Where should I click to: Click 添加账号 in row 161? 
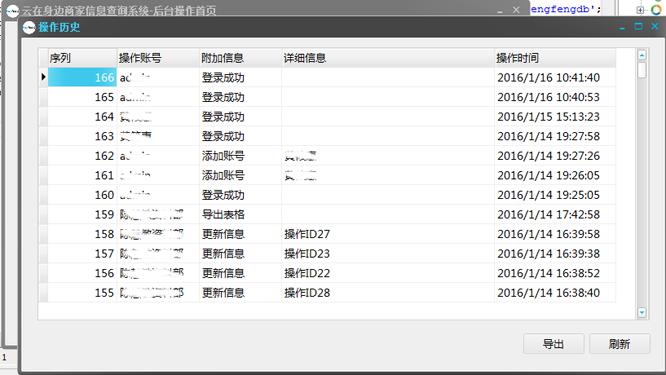click(223, 175)
